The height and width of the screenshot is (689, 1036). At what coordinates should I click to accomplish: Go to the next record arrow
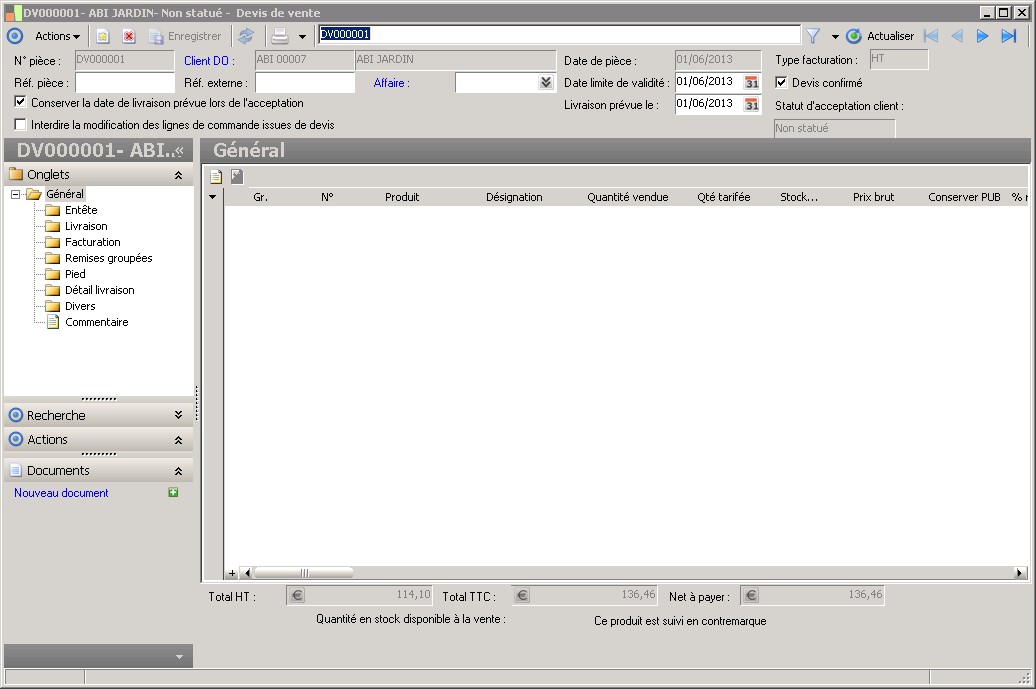(982, 36)
